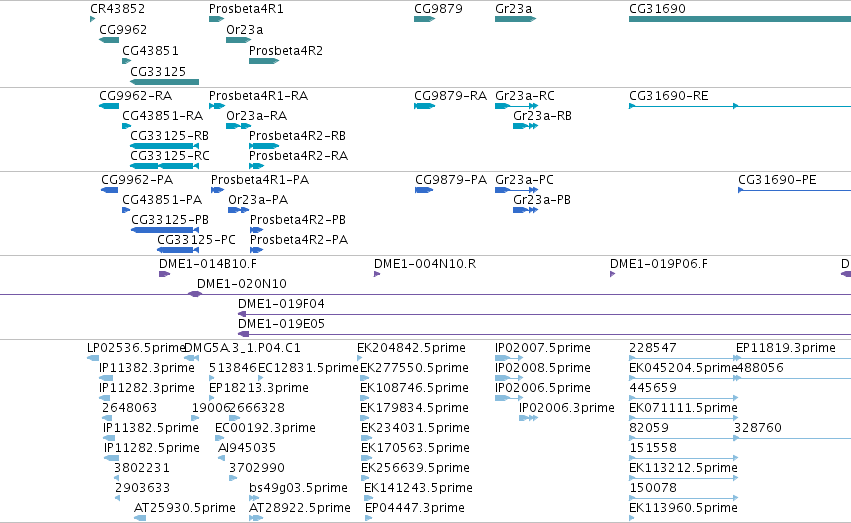Click EST IP11382.3prime
The image size is (851, 523).
click(x=106, y=378)
